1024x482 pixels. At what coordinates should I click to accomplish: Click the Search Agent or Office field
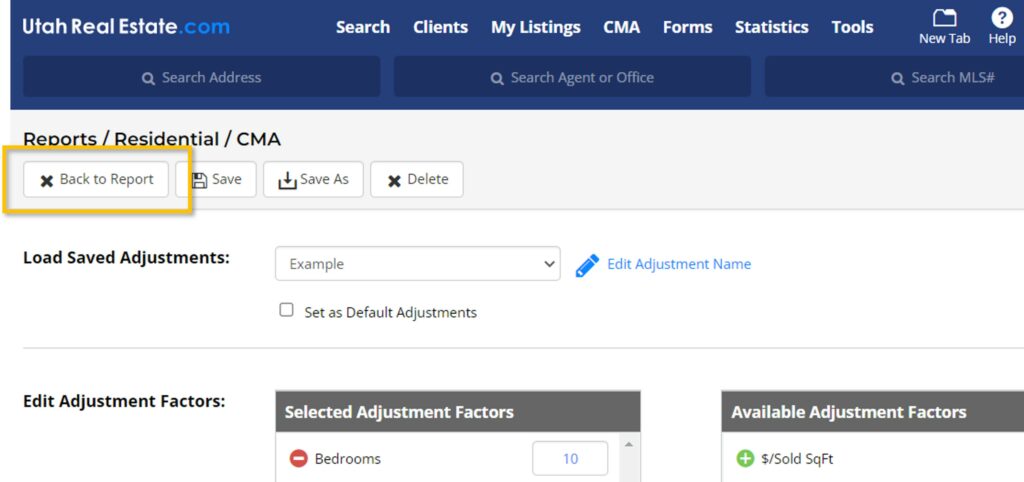(x=572, y=77)
